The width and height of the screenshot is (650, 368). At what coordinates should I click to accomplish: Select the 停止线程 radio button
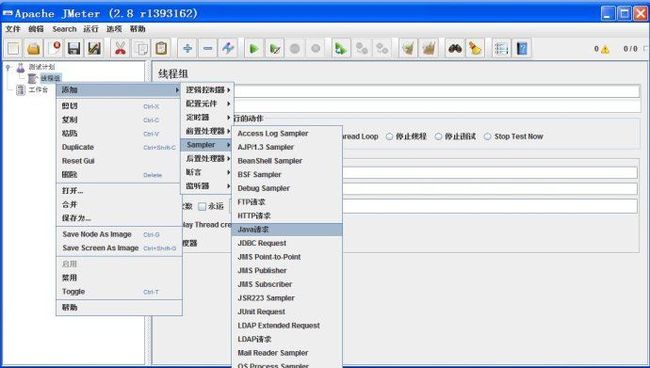pos(389,136)
